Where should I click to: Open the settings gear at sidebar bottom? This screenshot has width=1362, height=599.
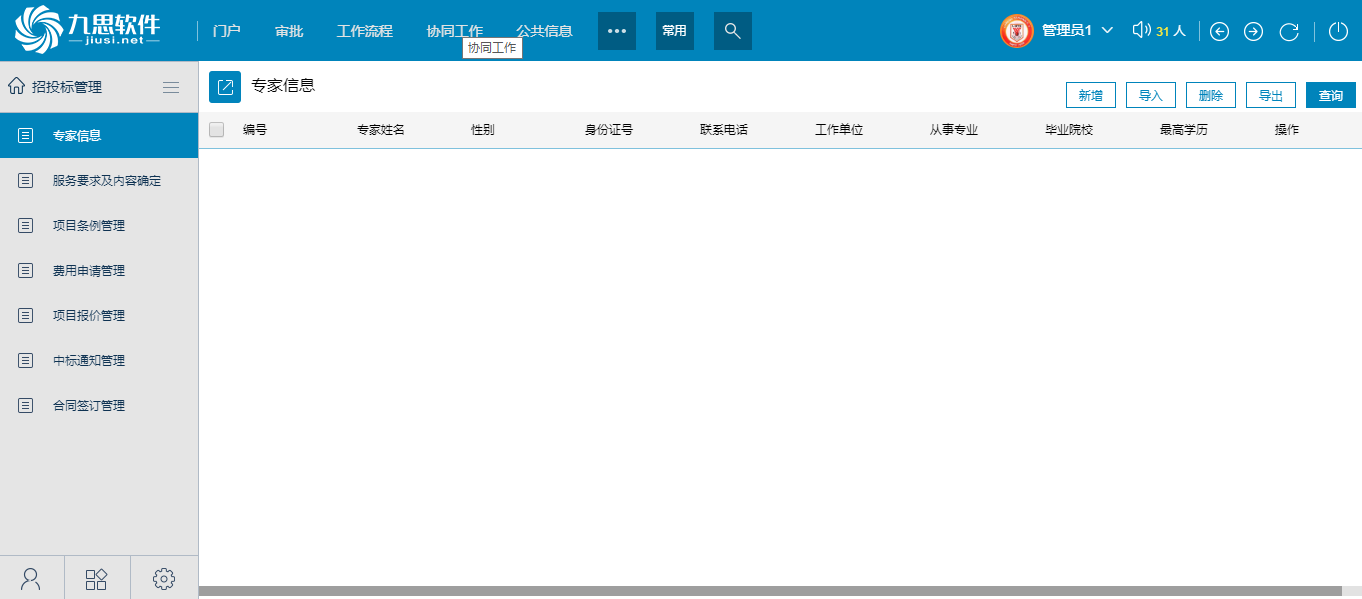click(x=165, y=578)
